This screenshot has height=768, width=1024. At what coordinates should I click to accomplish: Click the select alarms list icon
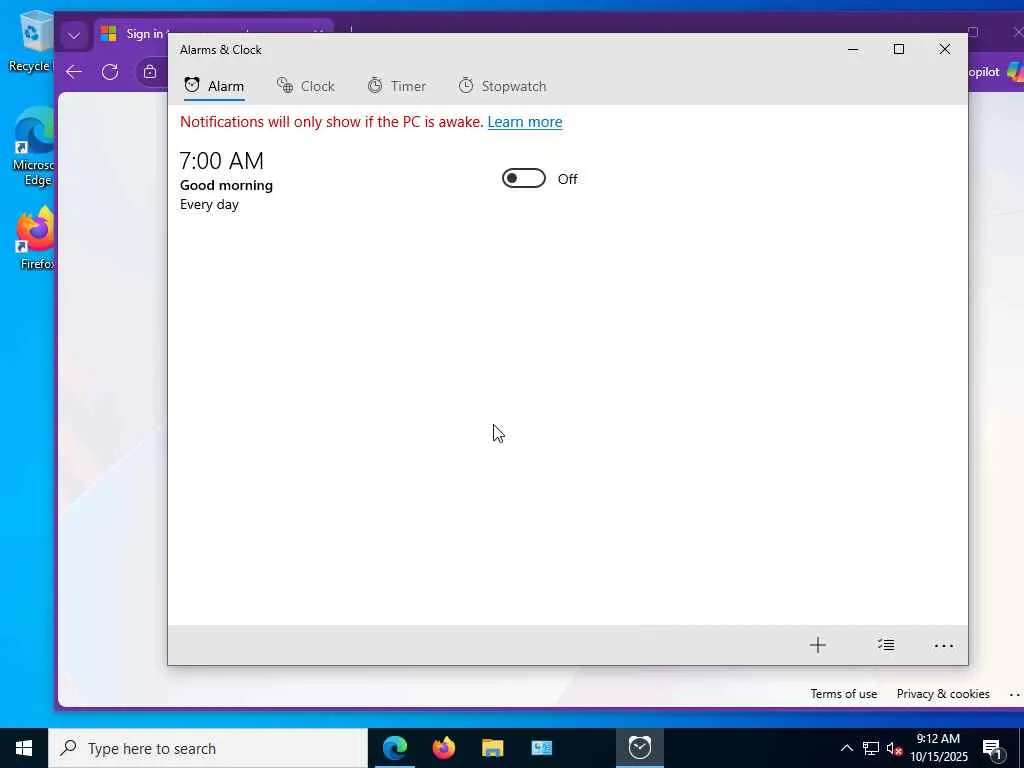886,645
